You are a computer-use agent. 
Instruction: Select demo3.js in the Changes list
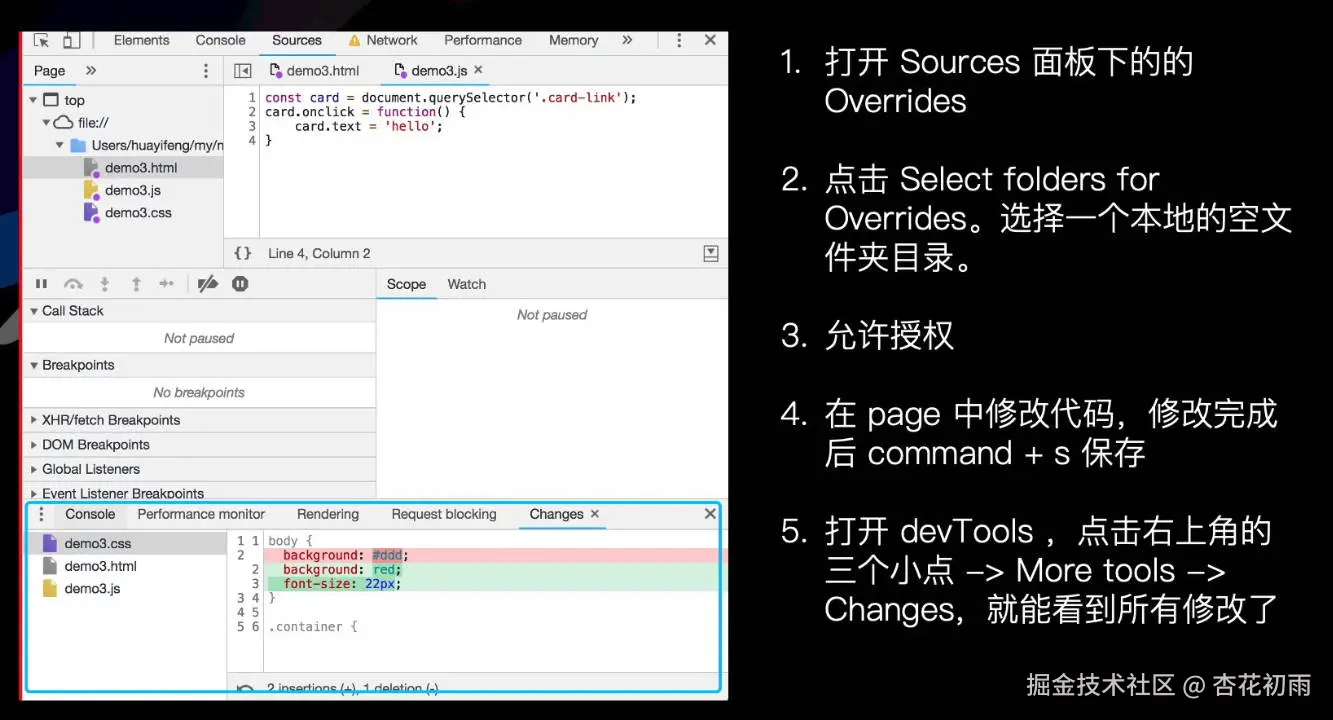[x=92, y=589]
